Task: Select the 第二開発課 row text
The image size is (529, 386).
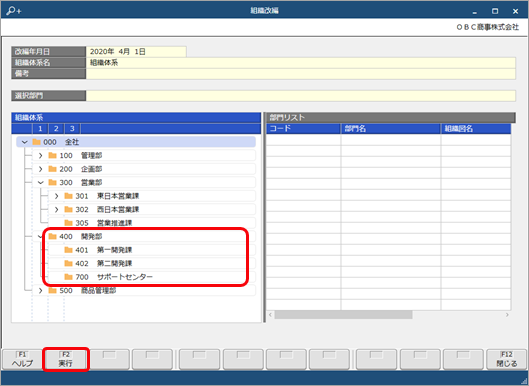Action: pos(115,264)
